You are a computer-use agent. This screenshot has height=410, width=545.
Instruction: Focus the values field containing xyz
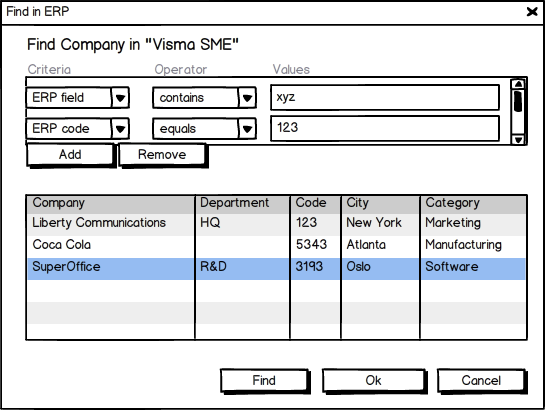[x=385, y=97]
